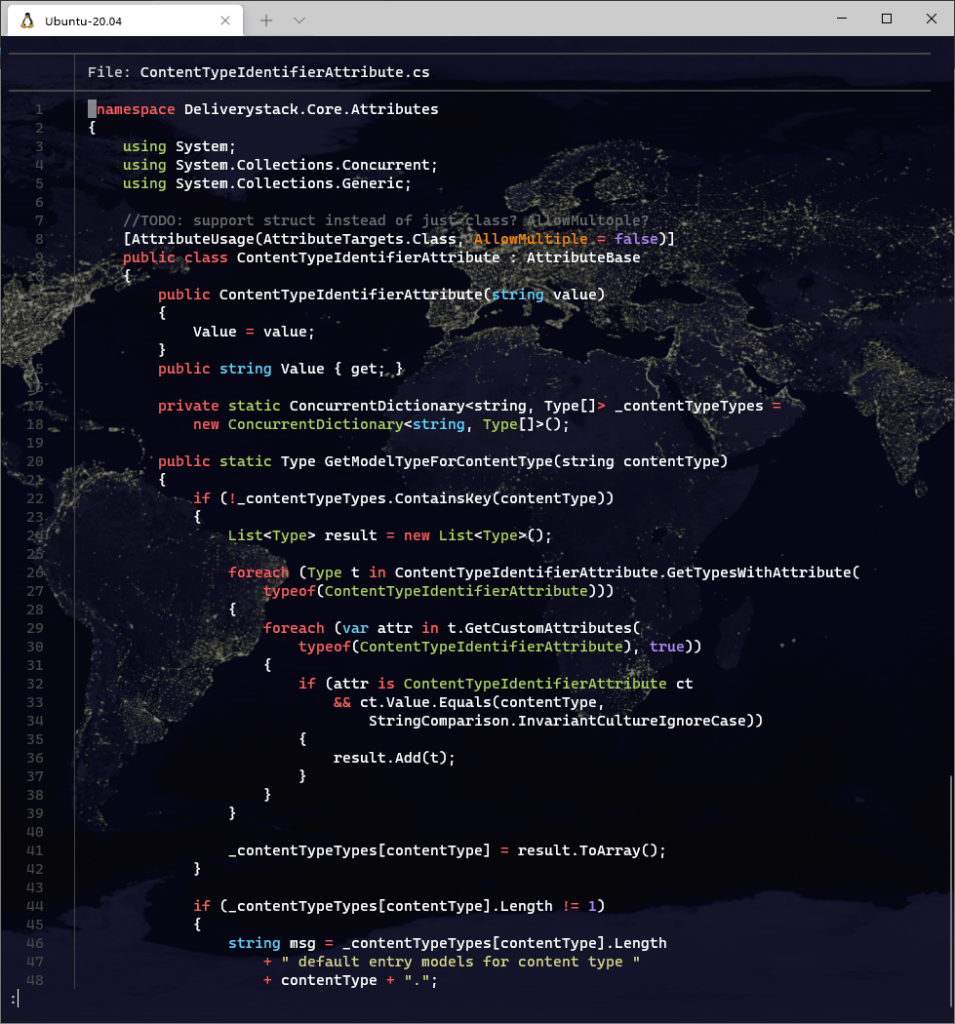
Task: Click the grey TODO comment line
Action: click(385, 220)
